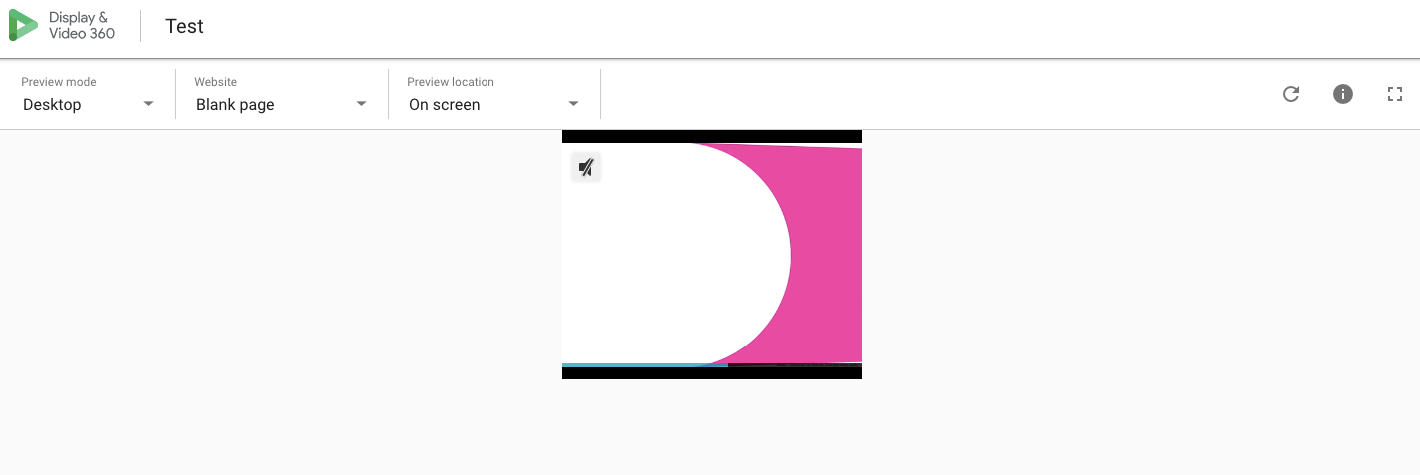Open the Website dropdown
The width and height of the screenshot is (1420, 475).
281,95
